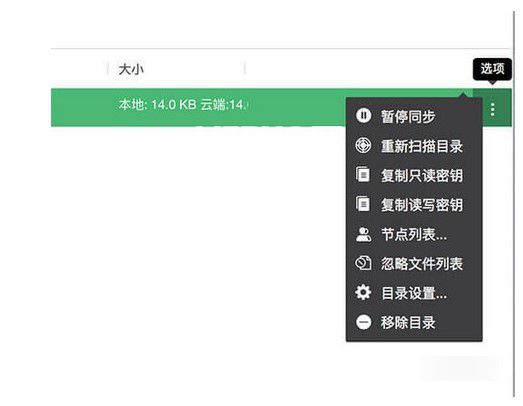Click the copy icon for 复制读写密钥

click(x=363, y=204)
